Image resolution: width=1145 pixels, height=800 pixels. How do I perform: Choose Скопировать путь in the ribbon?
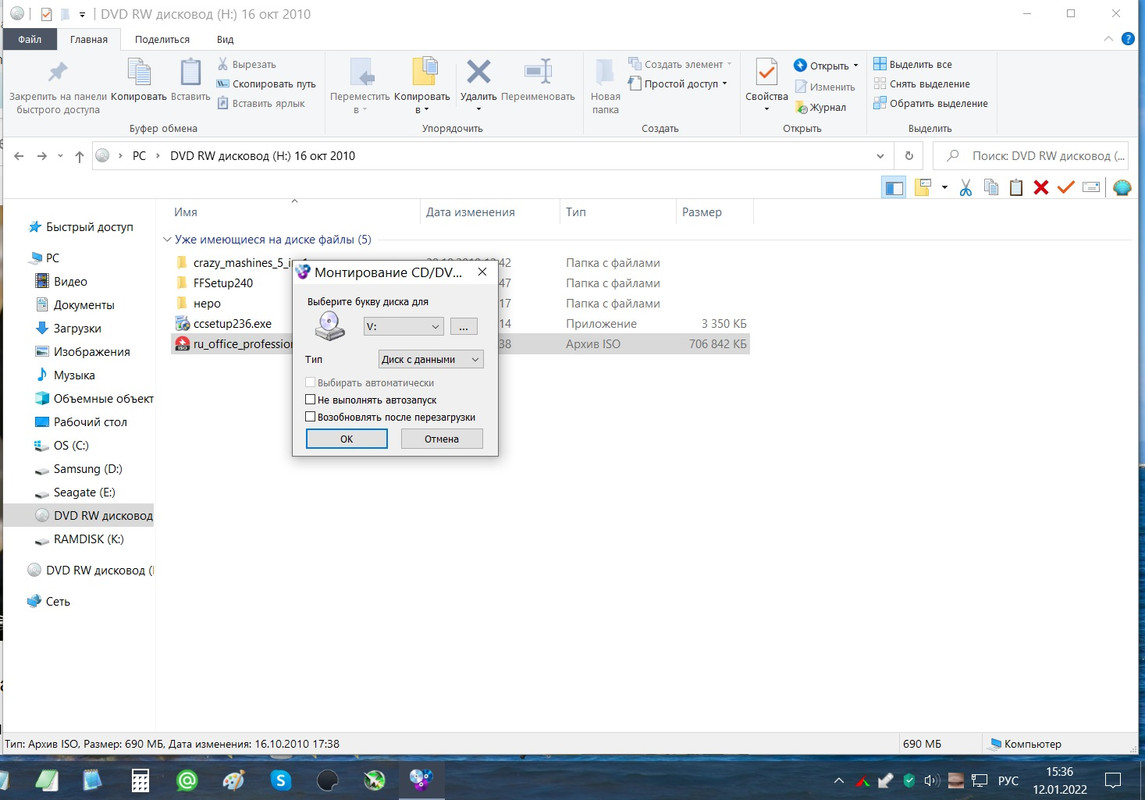point(267,84)
